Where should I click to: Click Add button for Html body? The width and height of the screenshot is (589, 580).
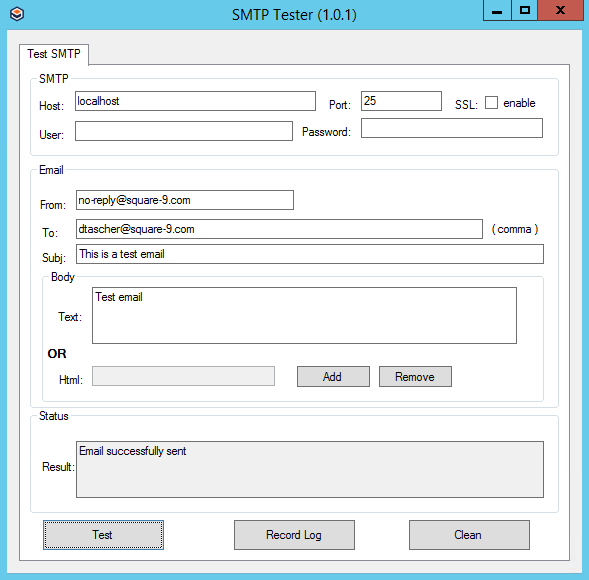coord(333,376)
